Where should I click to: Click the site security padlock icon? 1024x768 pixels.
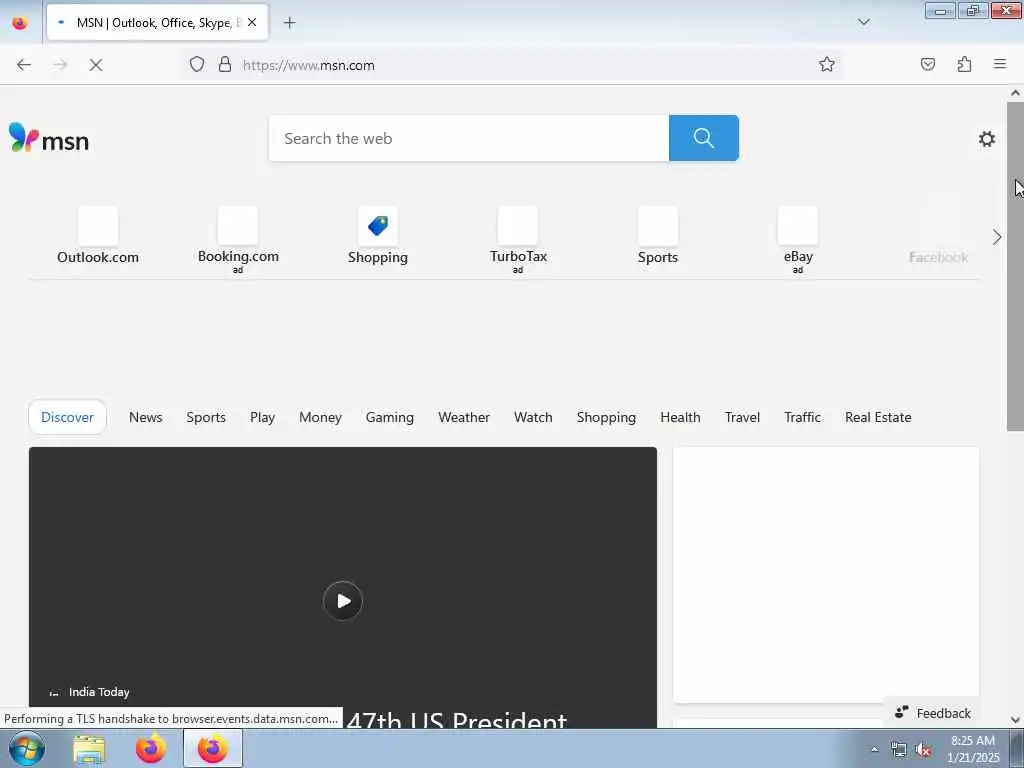[225, 65]
